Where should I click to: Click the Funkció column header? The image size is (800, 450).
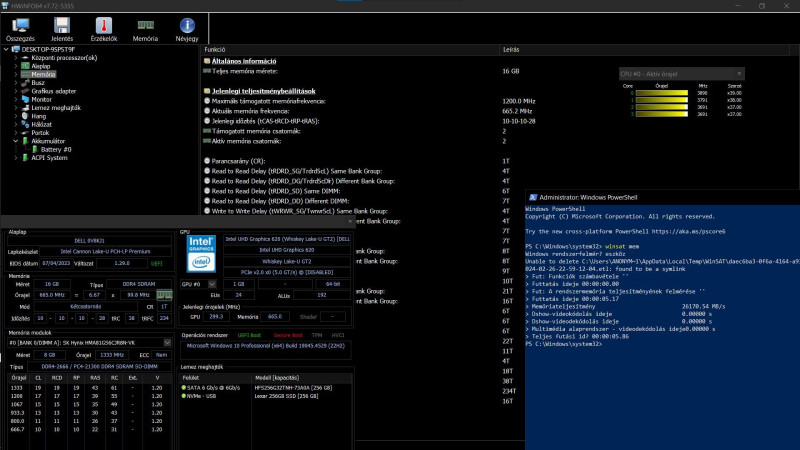pyautogui.click(x=349, y=49)
